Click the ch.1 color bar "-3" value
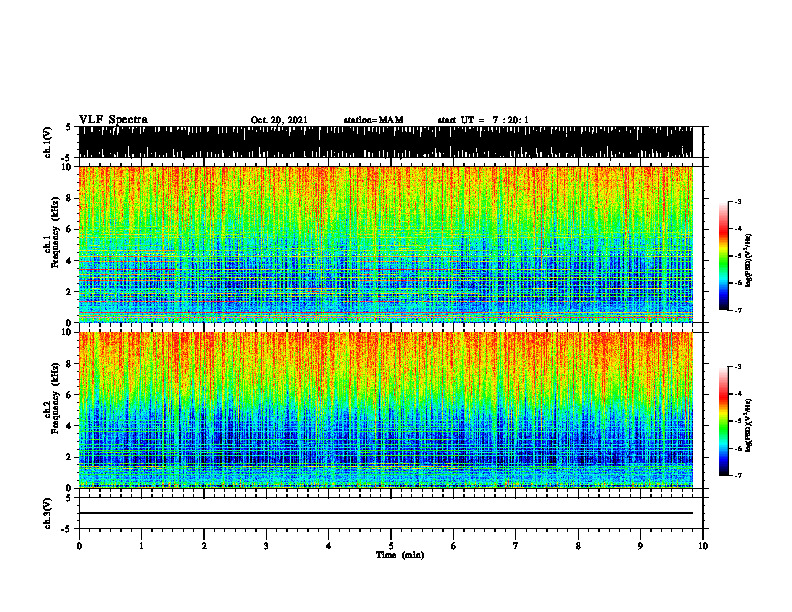 coord(738,201)
